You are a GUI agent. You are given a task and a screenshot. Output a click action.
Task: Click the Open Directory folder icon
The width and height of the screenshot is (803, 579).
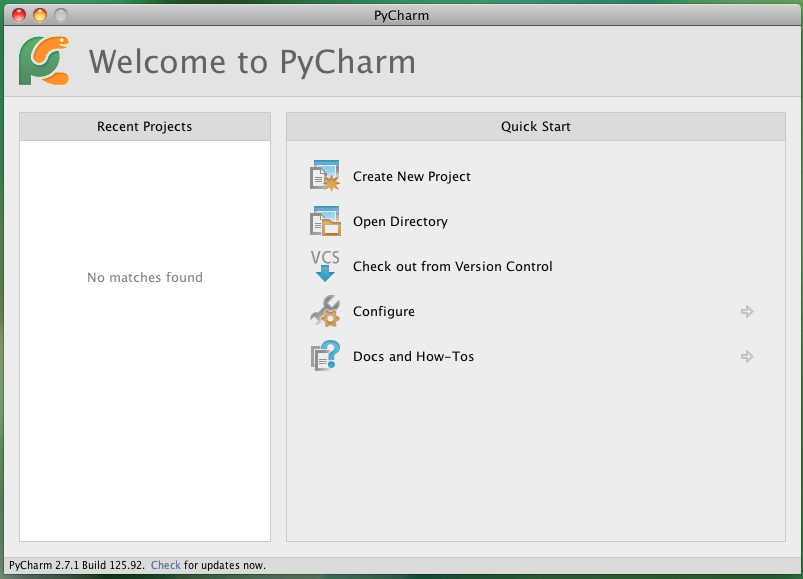click(x=325, y=221)
